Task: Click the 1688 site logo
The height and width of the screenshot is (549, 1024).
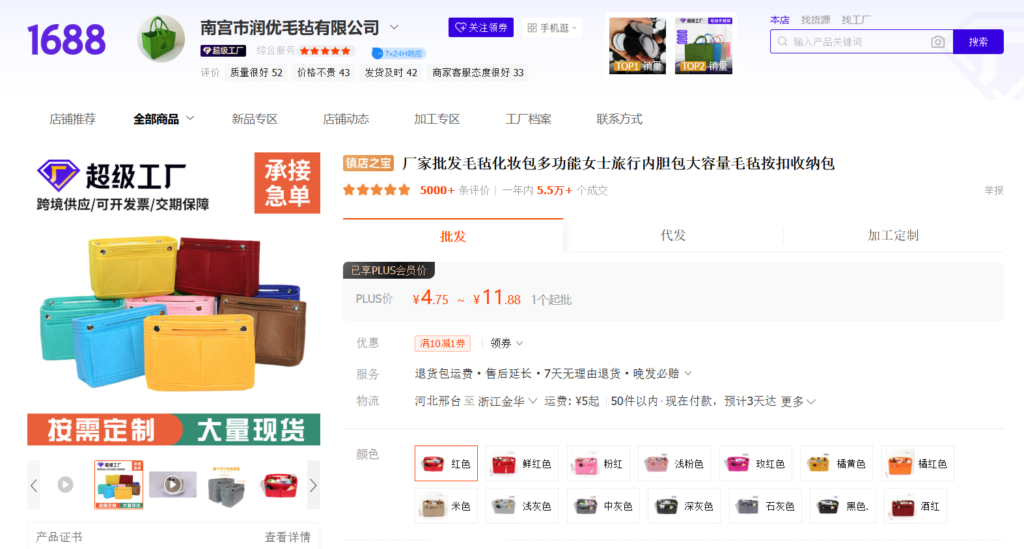Action: tap(66, 40)
